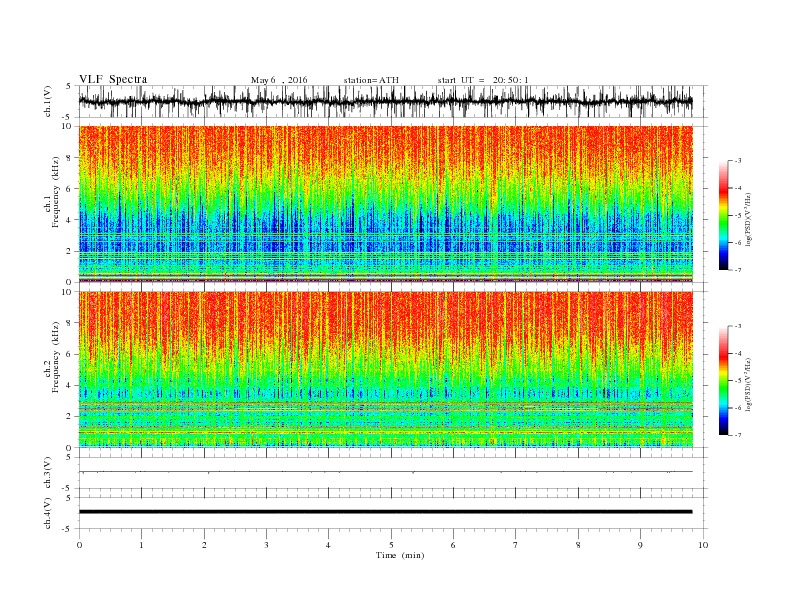Click the time axis tick label '7'

point(515,545)
